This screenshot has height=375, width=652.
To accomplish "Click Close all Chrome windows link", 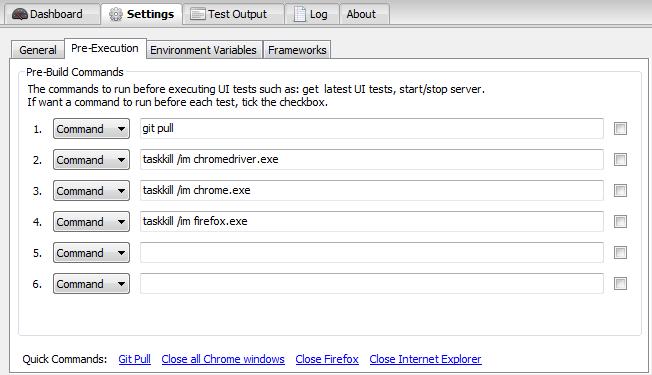I will 223,359.
